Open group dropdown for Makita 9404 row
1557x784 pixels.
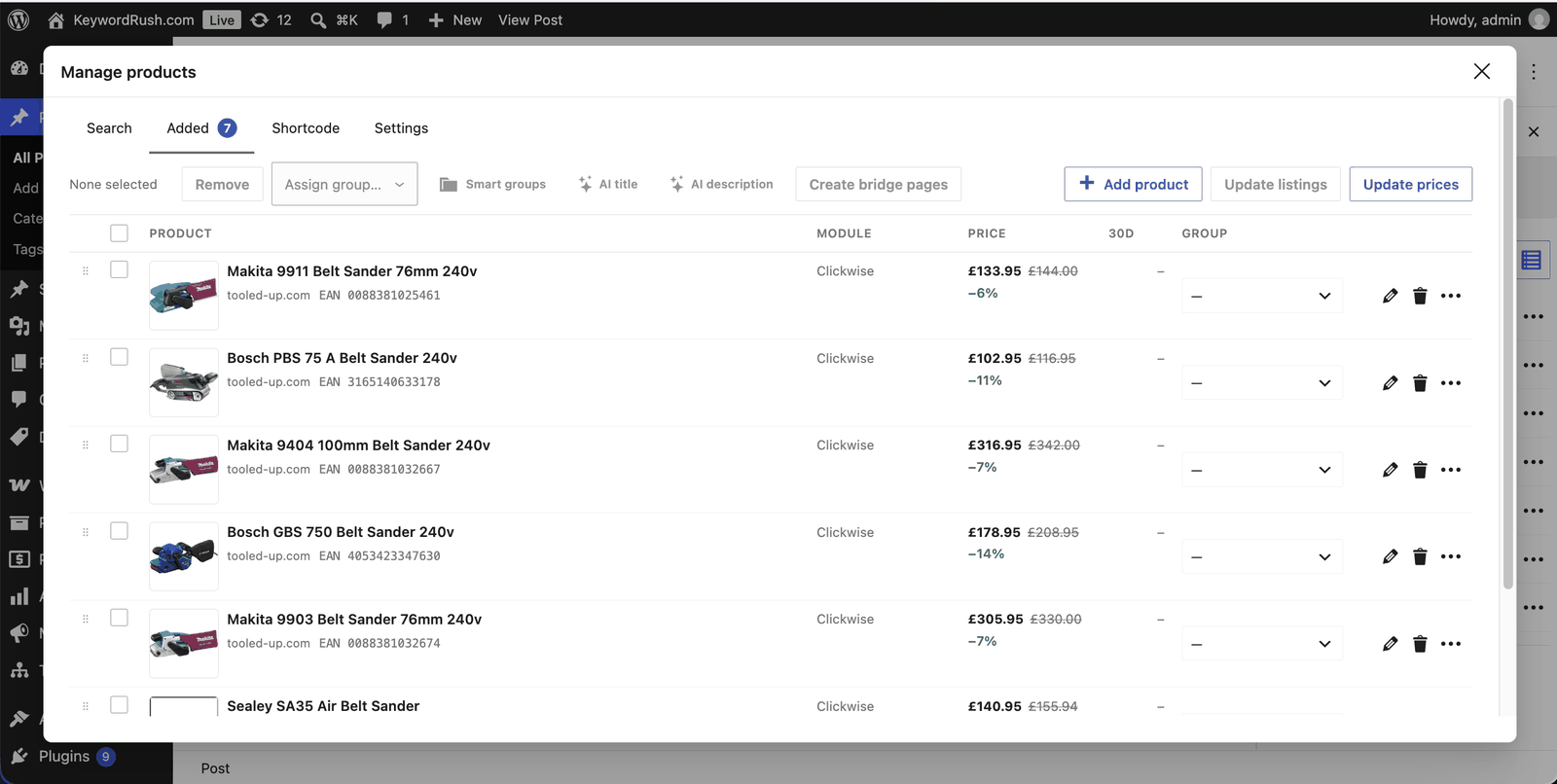click(x=1262, y=470)
